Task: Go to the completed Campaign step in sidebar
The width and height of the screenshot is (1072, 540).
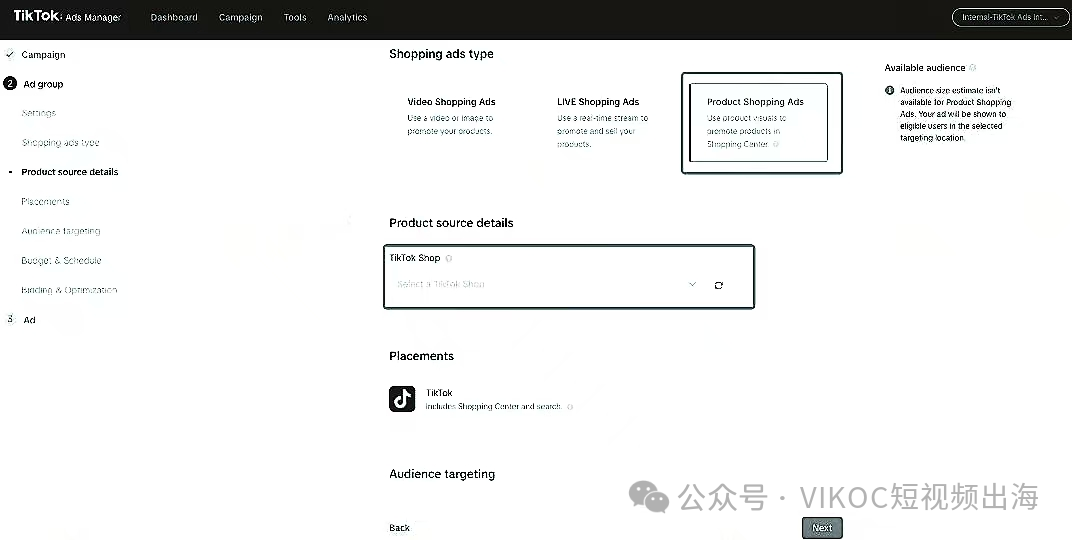Action: [x=43, y=55]
